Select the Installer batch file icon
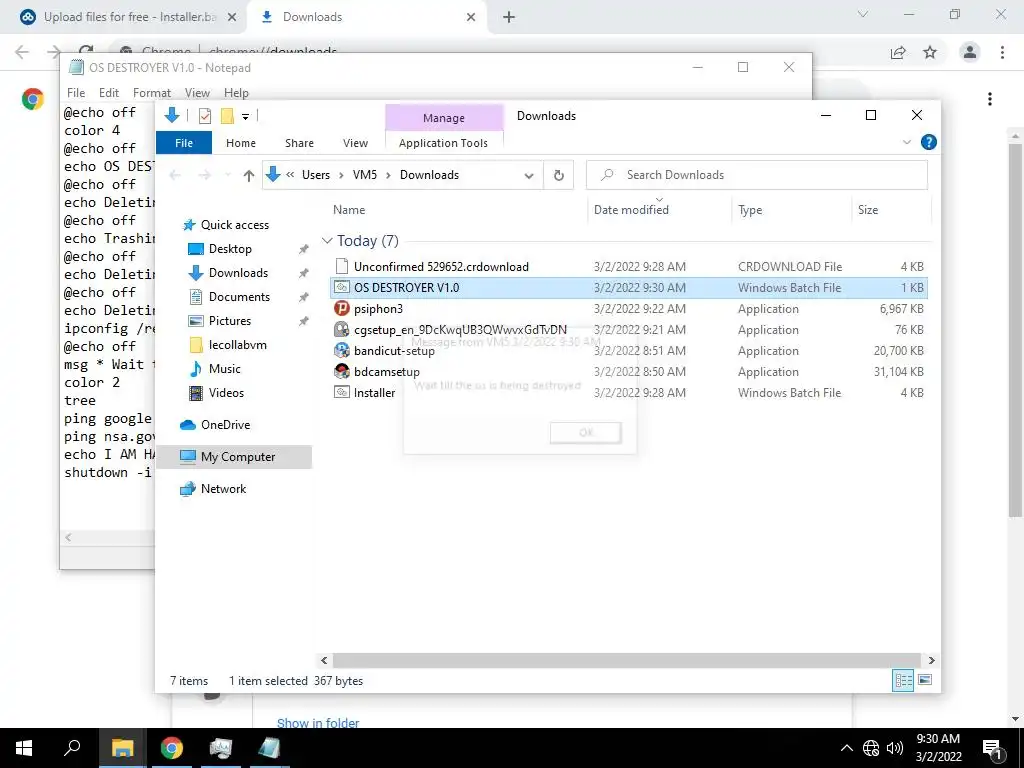1024x768 pixels. tap(342, 392)
